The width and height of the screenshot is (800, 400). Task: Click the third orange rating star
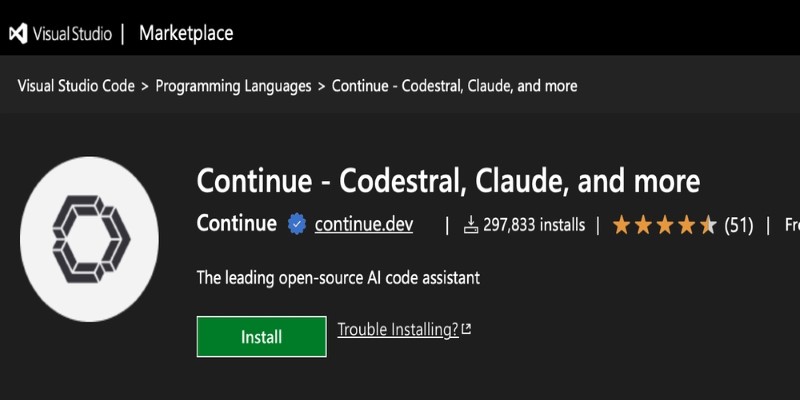(x=665, y=224)
